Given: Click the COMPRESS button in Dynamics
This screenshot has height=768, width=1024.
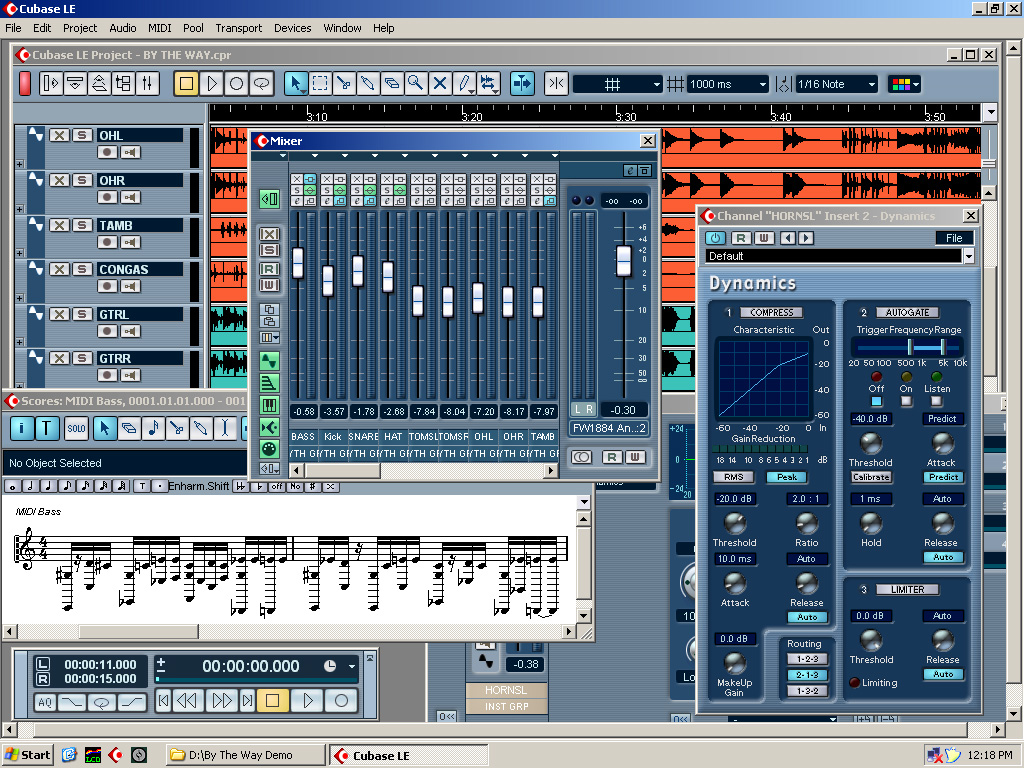Looking at the screenshot, I should (771, 313).
